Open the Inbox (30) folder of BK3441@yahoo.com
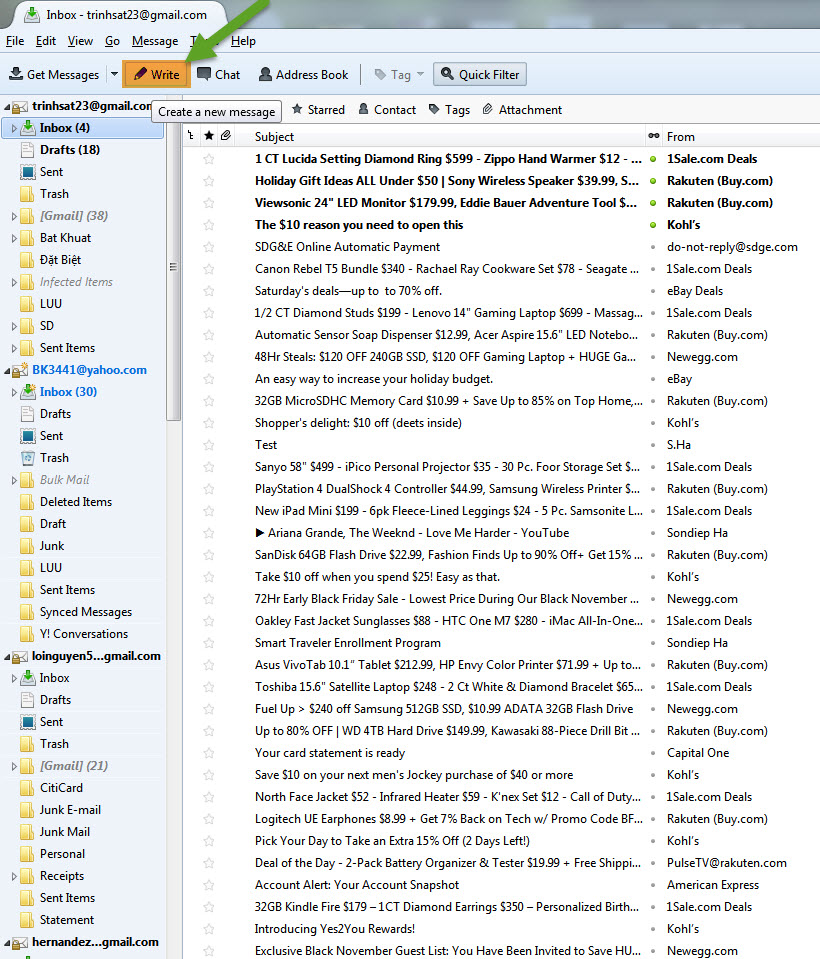 [x=68, y=392]
